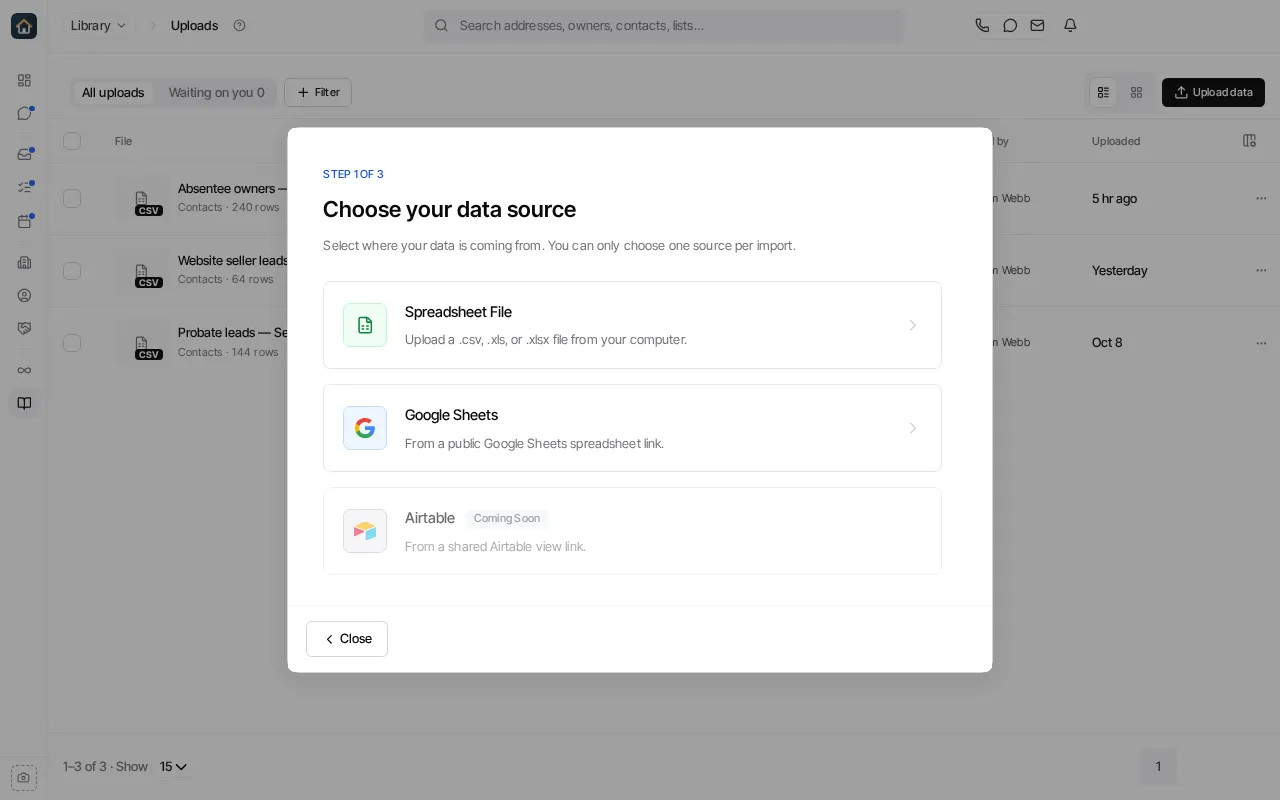
Task: Click the chevron on Google Sheets option
Action: [912, 428]
